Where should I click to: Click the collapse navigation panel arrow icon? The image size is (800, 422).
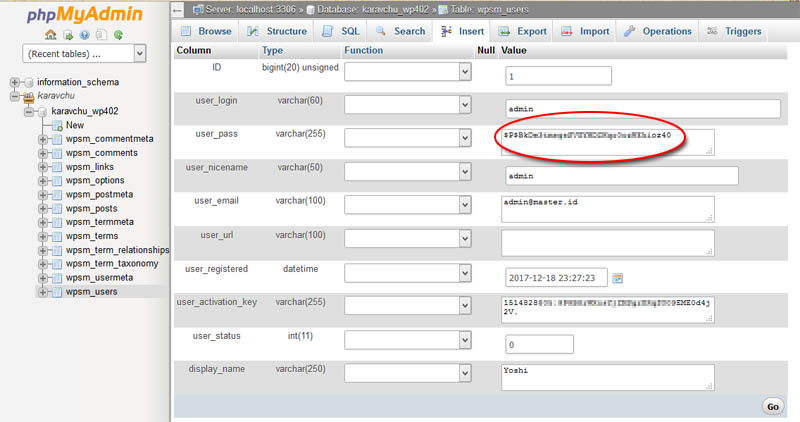178,10
